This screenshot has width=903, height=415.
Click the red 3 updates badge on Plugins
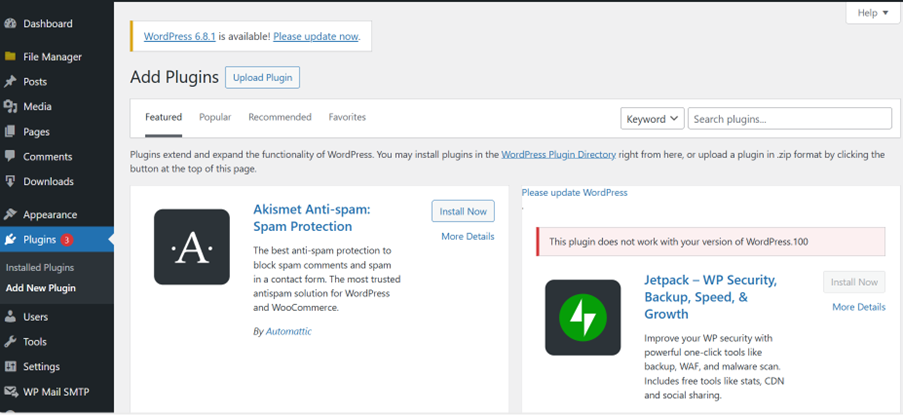[x=66, y=240]
